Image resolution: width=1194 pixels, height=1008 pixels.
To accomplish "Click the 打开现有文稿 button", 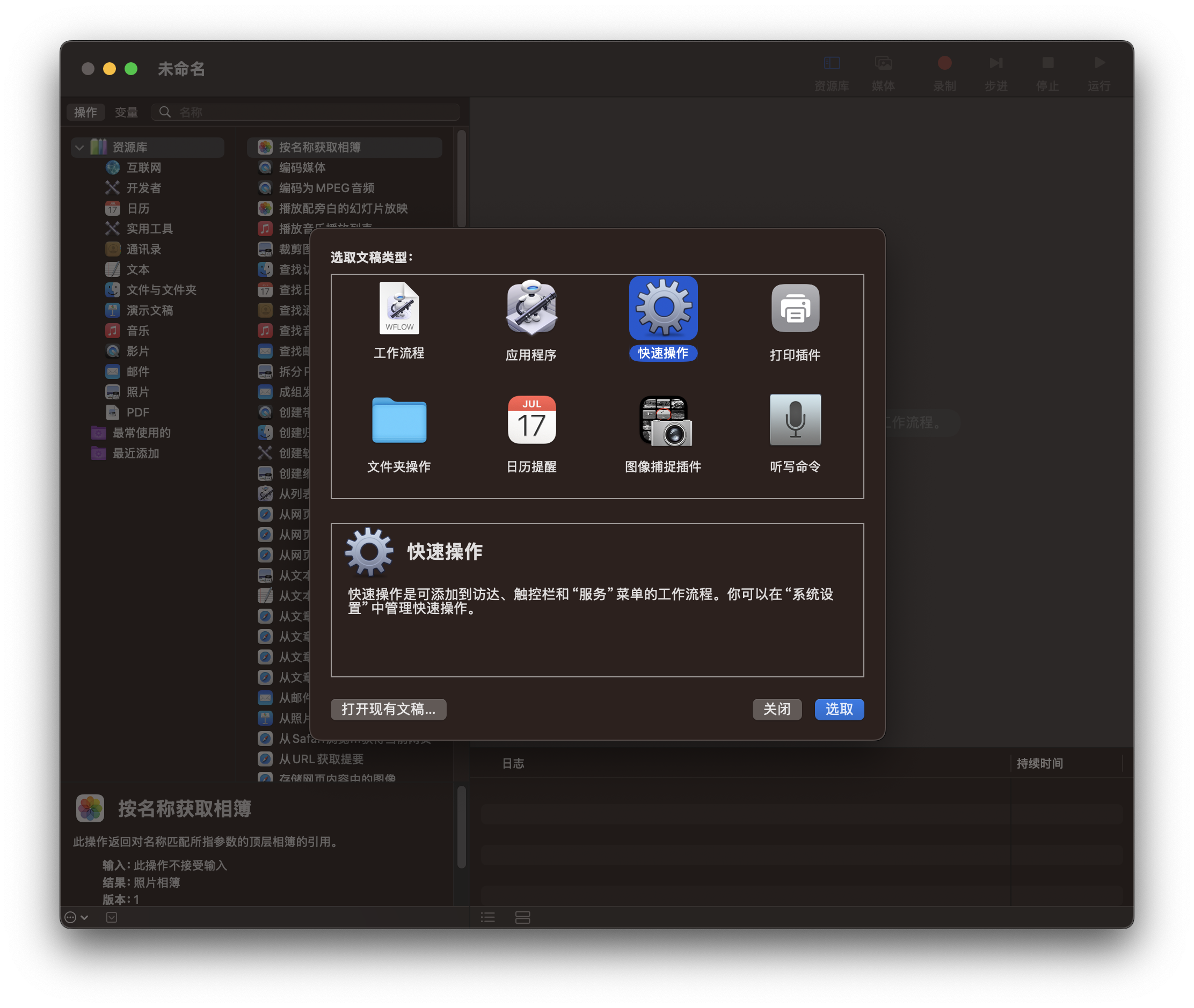I will click(388, 709).
